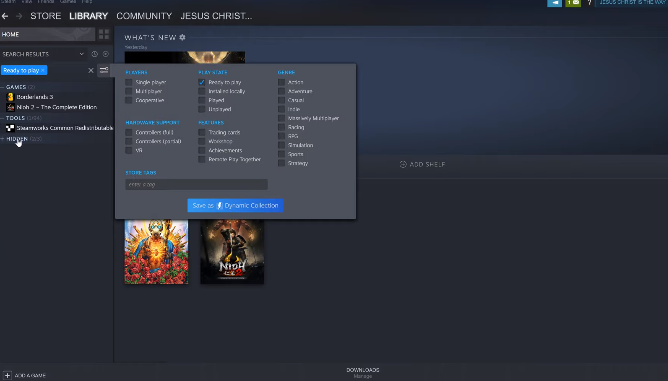668x381 pixels.
Task: Uncheck the Ready to play checkbox
Action: tap(202, 82)
